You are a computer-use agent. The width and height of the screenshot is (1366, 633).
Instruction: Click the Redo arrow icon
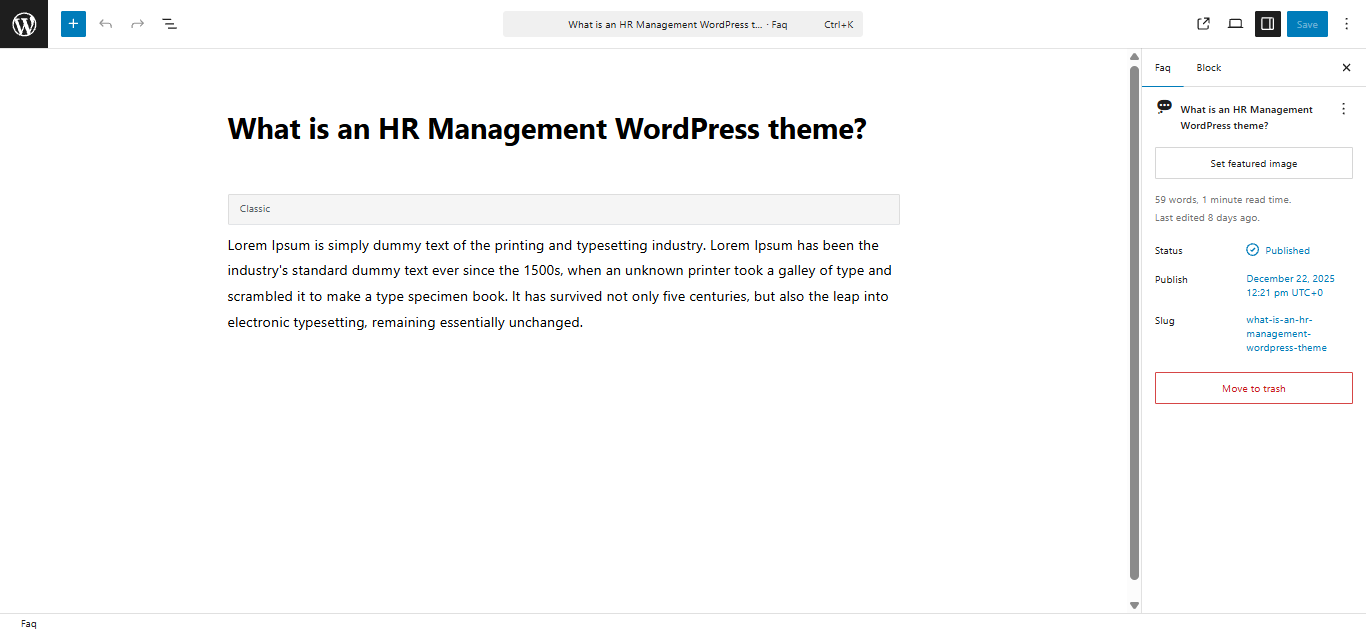[x=138, y=24]
